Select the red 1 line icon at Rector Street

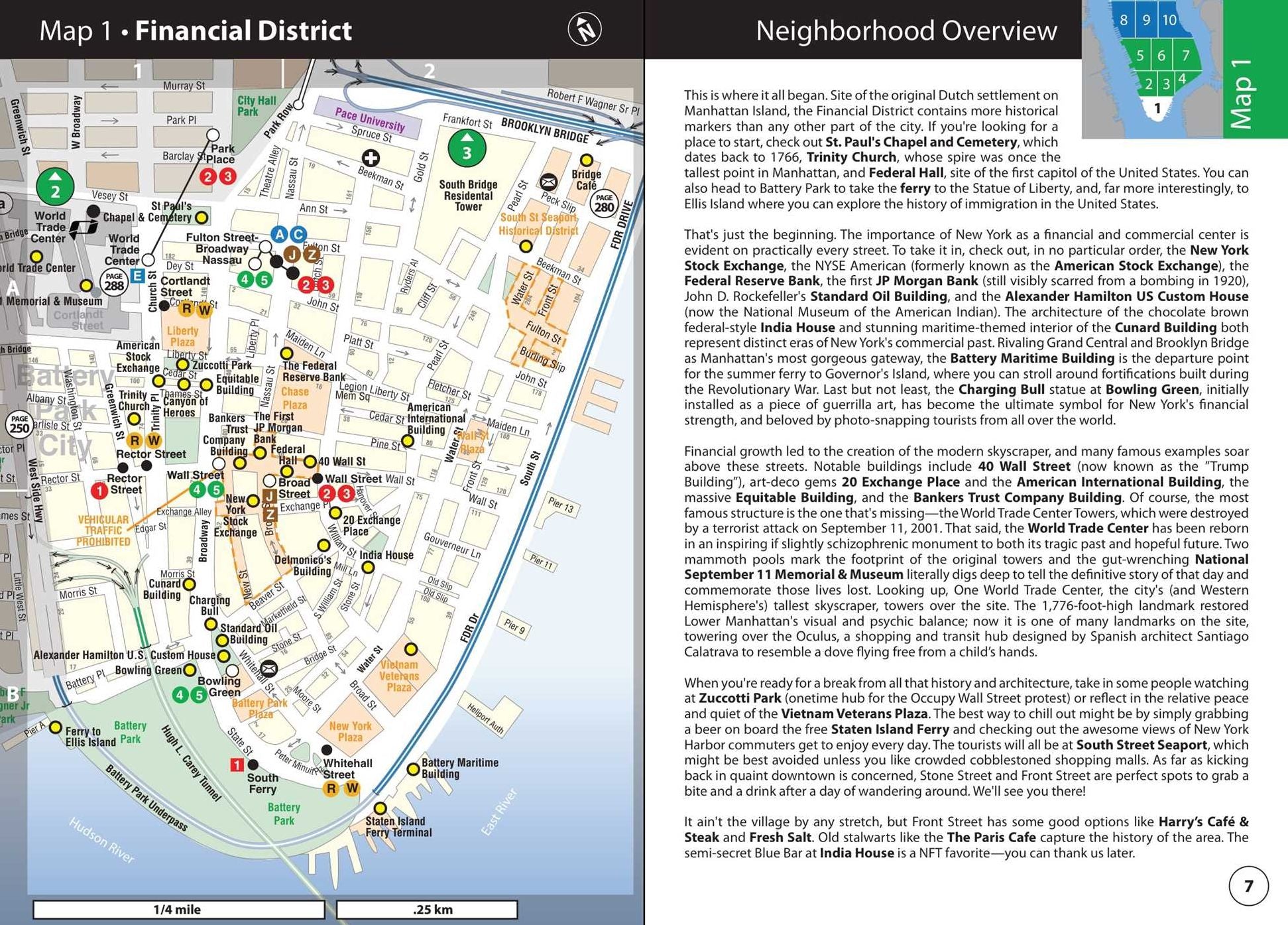click(x=99, y=491)
